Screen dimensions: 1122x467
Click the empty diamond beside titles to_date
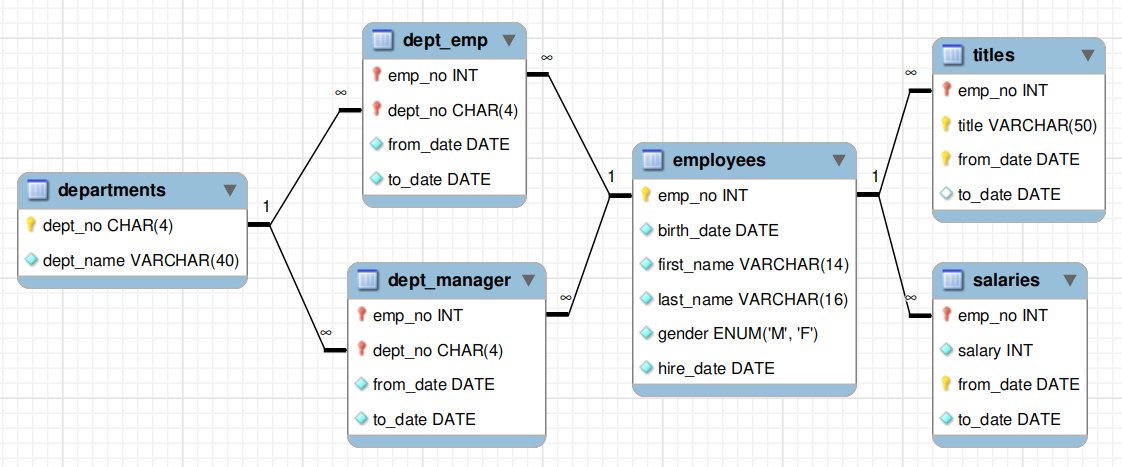[946, 194]
